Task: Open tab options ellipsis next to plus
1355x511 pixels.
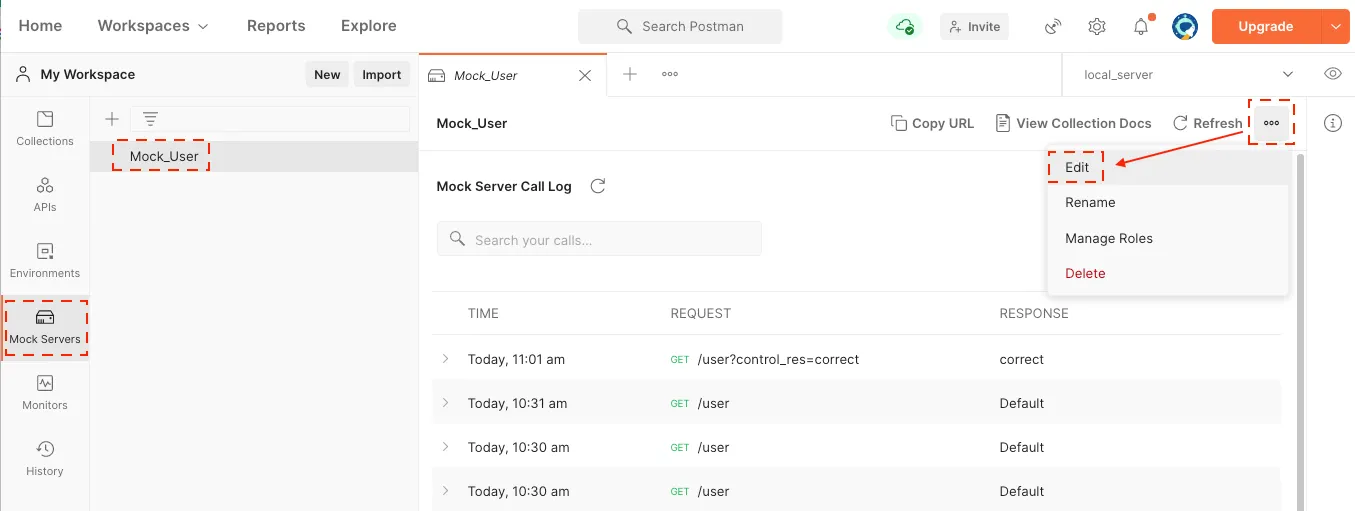Action: pyautogui.click(x=670, y=74)
